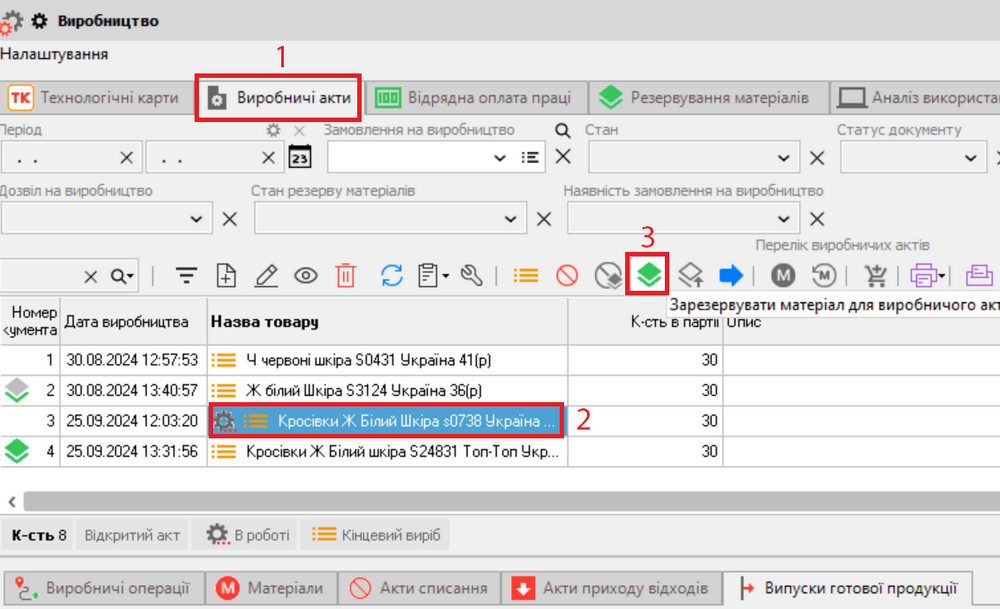This screenshot has width=1000, height=609.
Task: Open the 'Дозвіл на виробництво' dropdown
Action: click(x=195, y=219)
